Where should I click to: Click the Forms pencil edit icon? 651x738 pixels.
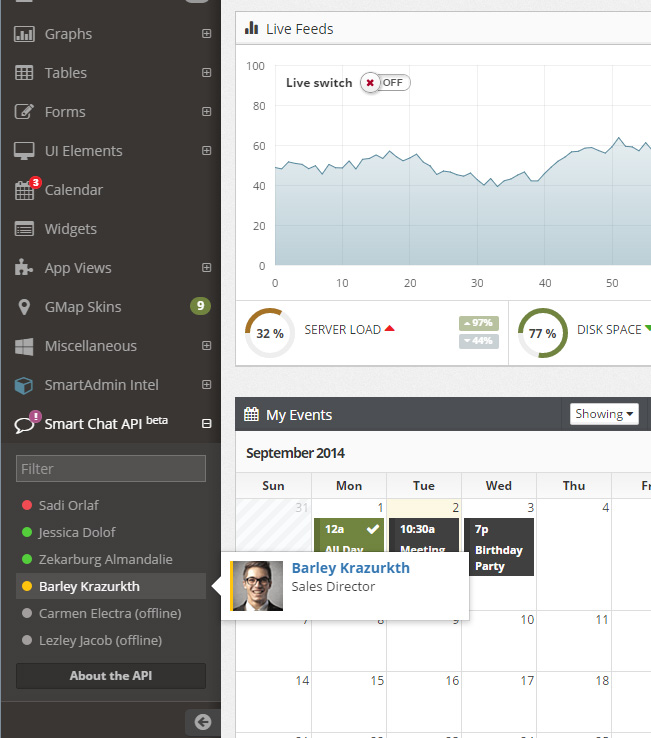pos(24,112)
